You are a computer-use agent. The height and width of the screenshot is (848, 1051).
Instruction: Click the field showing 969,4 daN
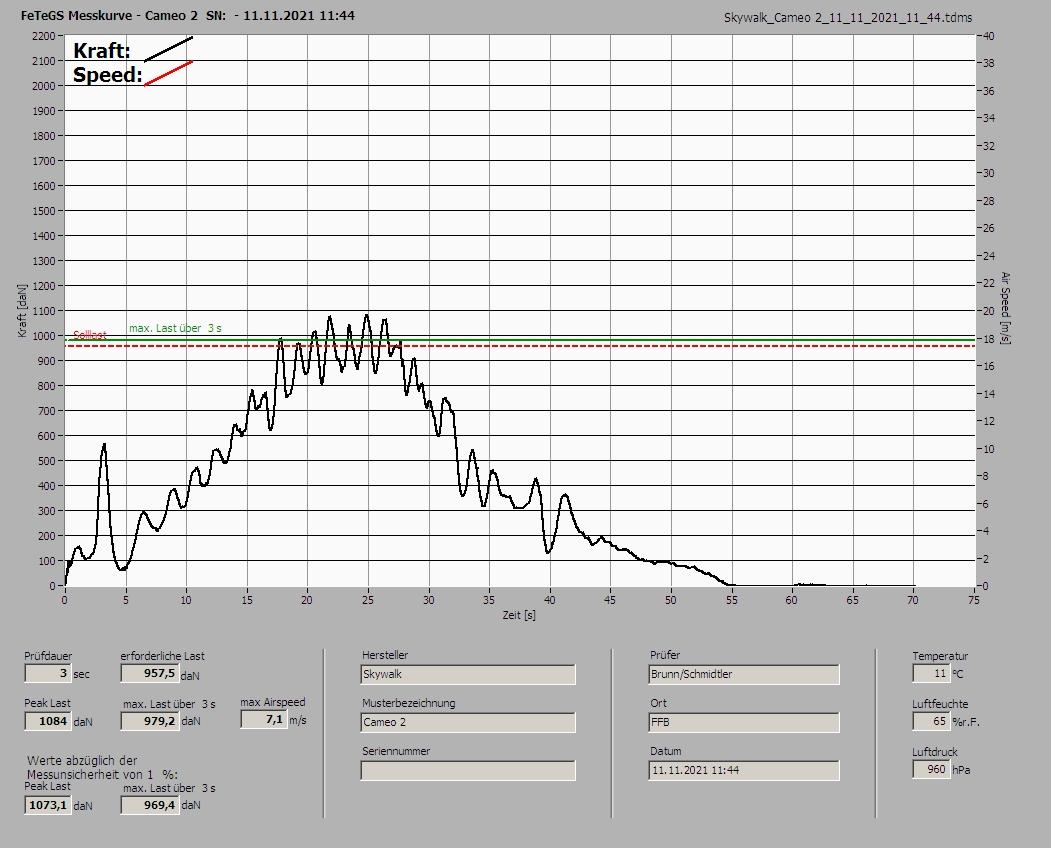click(150, 805)
